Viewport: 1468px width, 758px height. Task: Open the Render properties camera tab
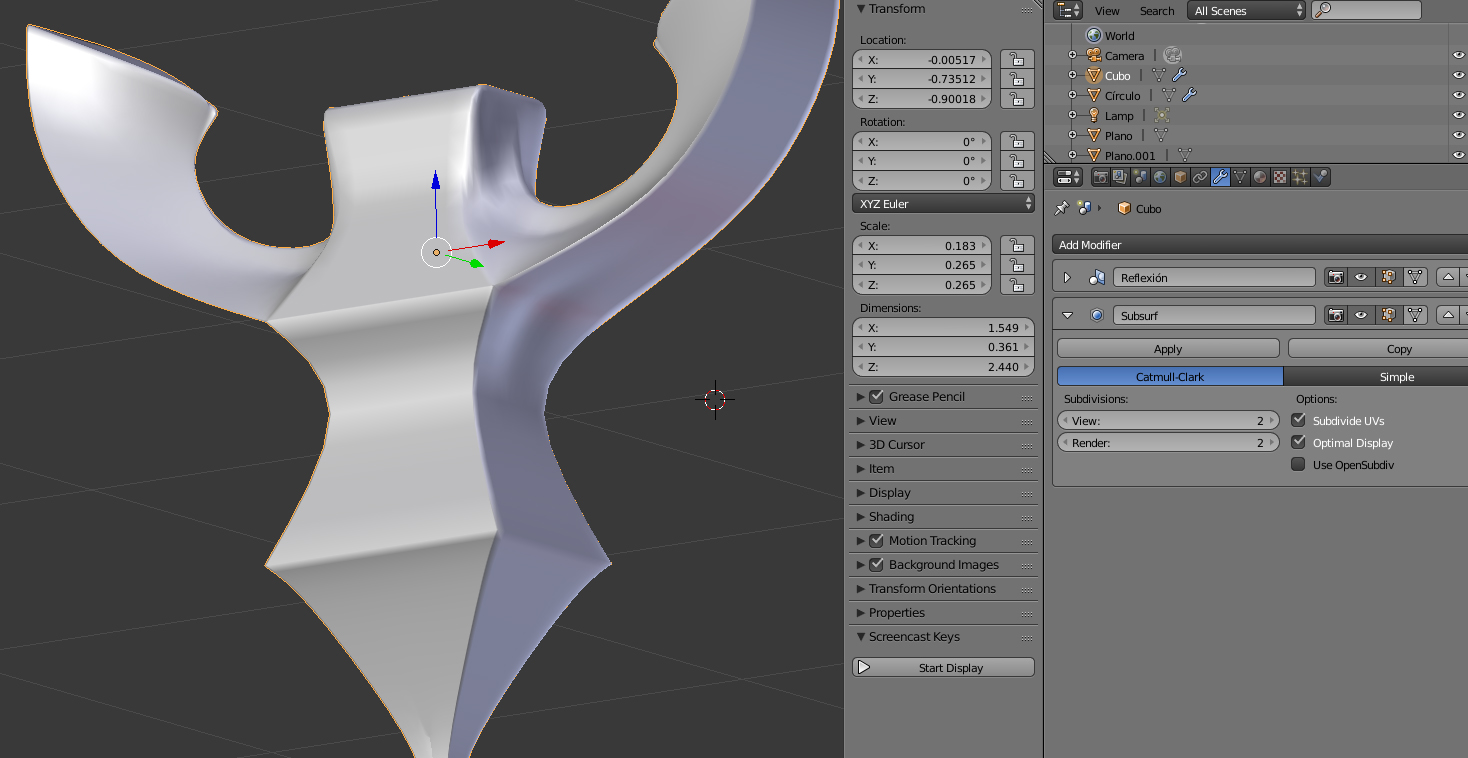tap(1101, 177)
